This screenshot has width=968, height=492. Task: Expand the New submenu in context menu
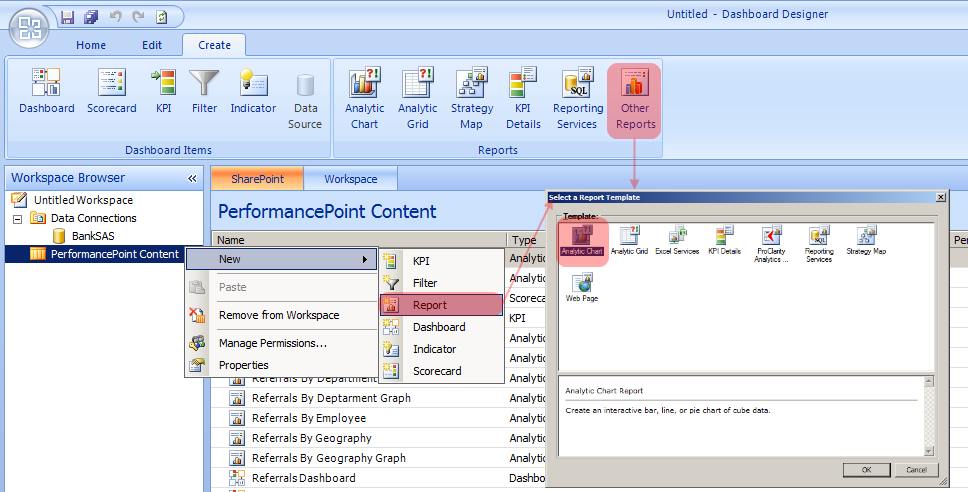[x=282, y=259]
